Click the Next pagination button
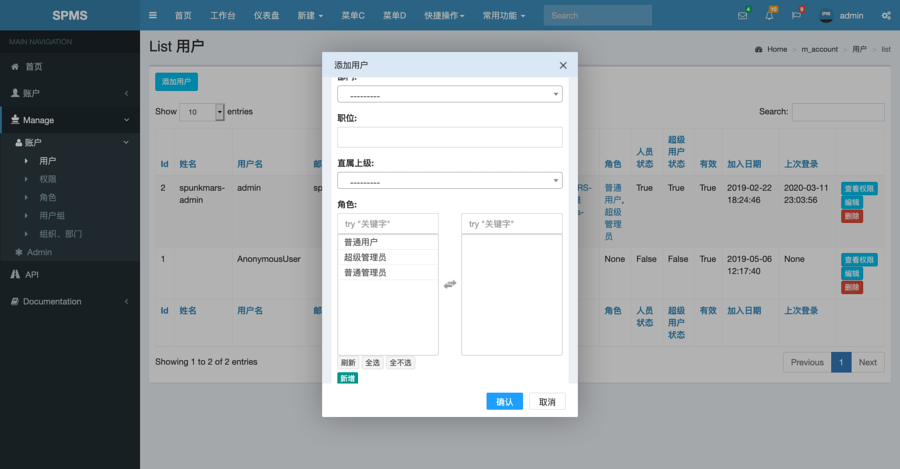The image size is (900, 469). pos(867,362)
